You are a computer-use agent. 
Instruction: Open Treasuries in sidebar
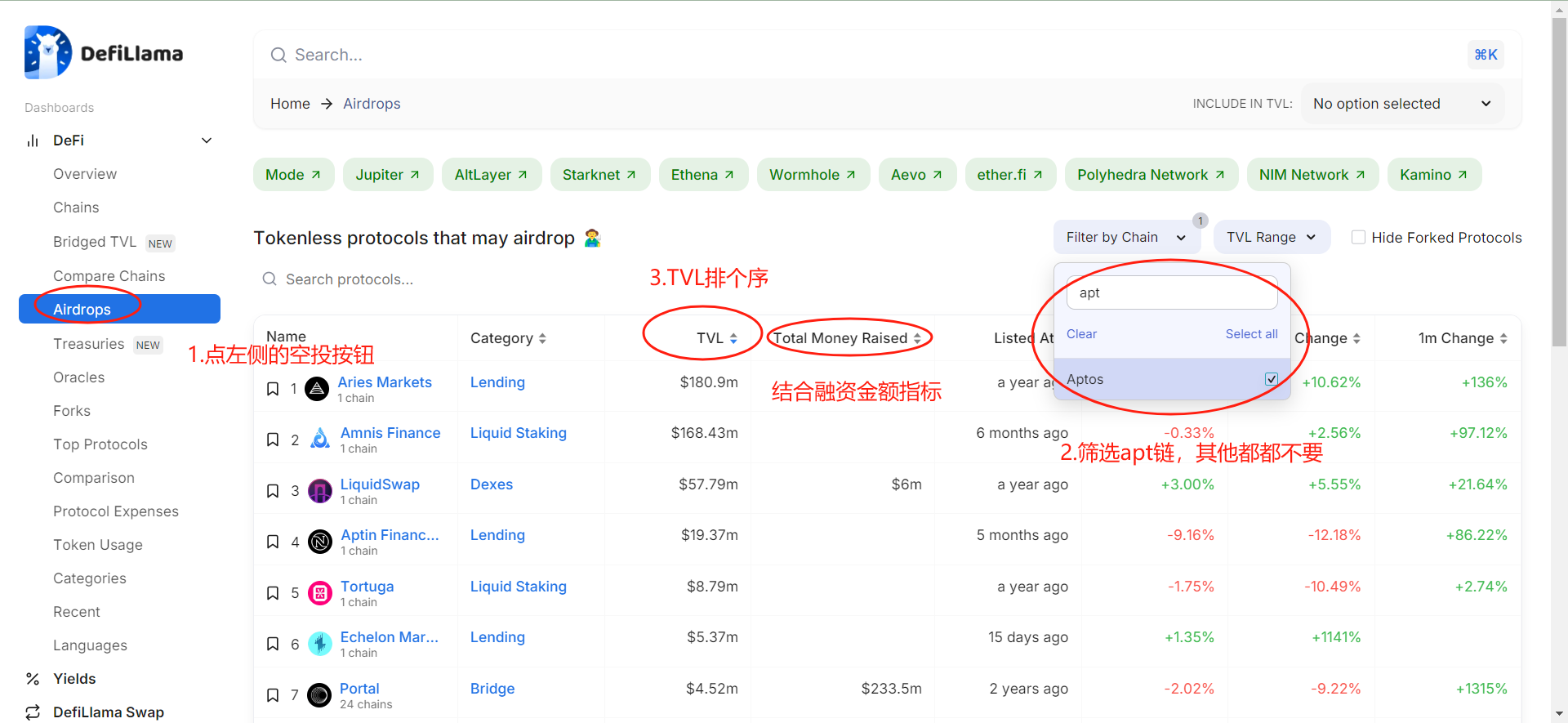point(89,344)
